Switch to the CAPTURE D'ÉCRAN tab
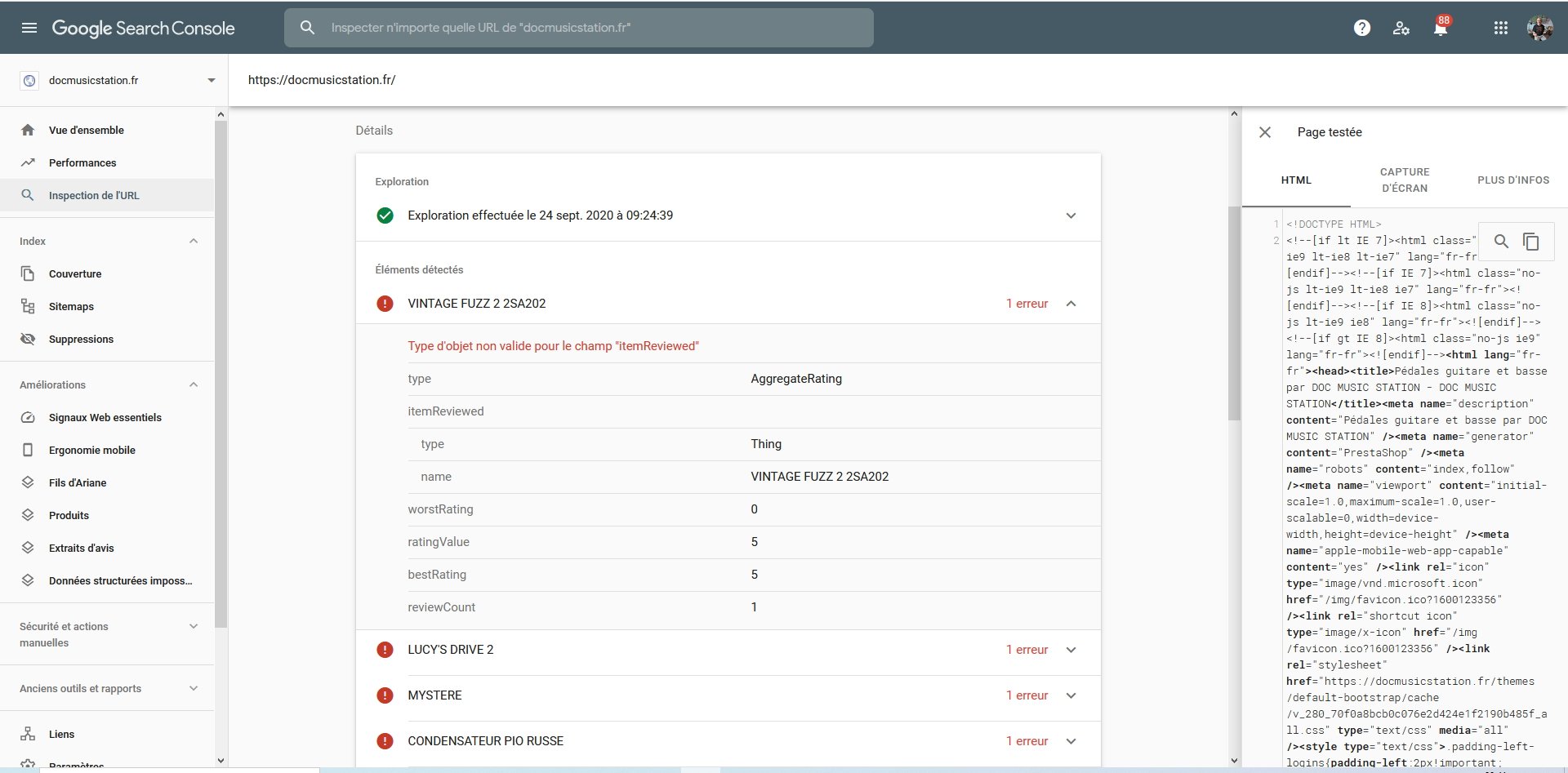This screenshot has height=773, width=1568. coord(1405,180)
